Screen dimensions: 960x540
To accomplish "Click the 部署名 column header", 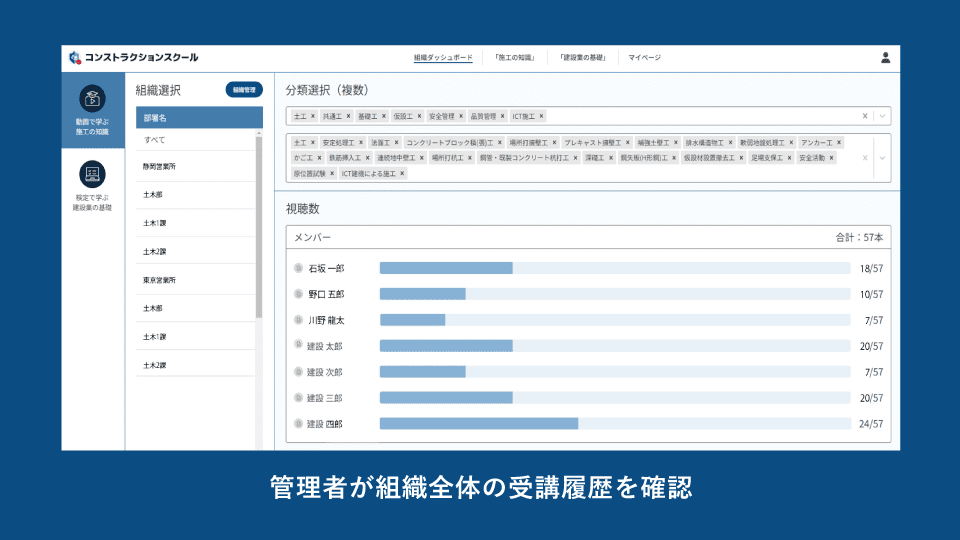I will [199, 118].
